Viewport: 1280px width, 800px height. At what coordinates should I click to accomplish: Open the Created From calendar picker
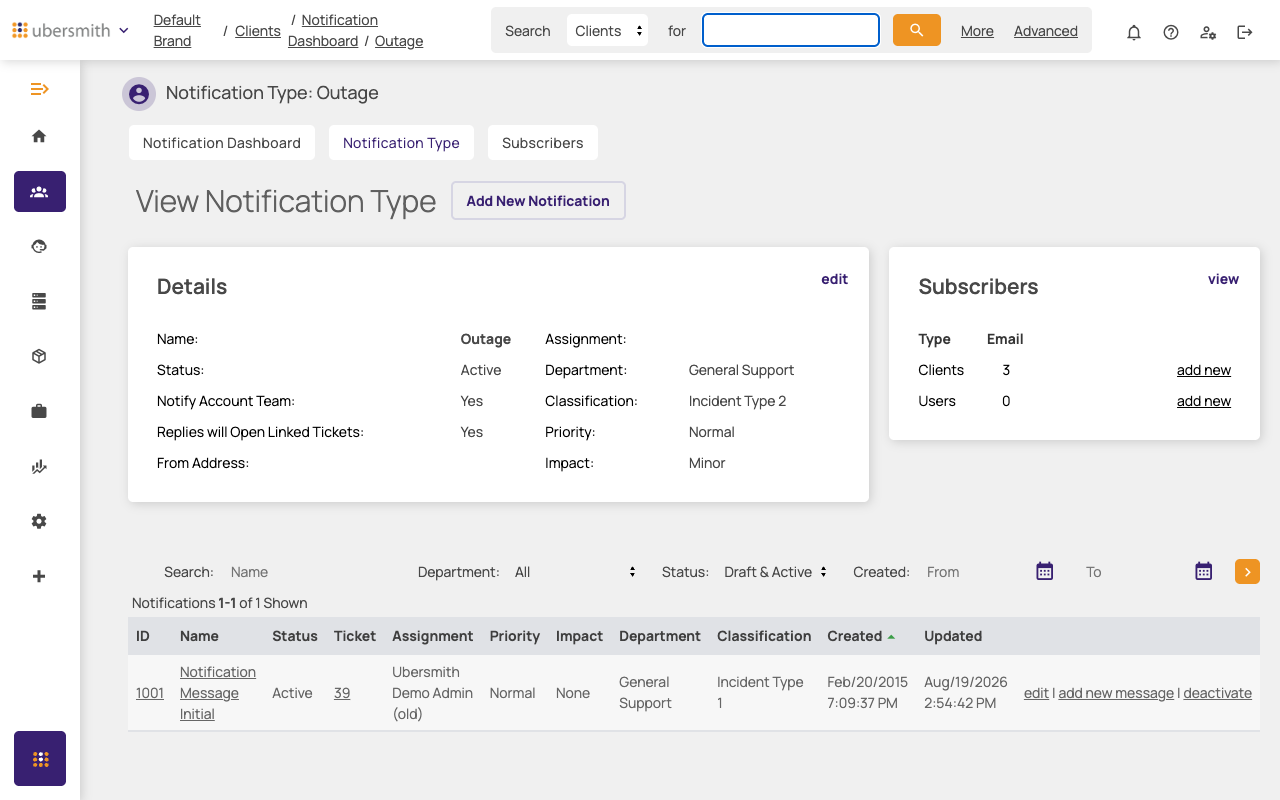[x=1045, y=571]
